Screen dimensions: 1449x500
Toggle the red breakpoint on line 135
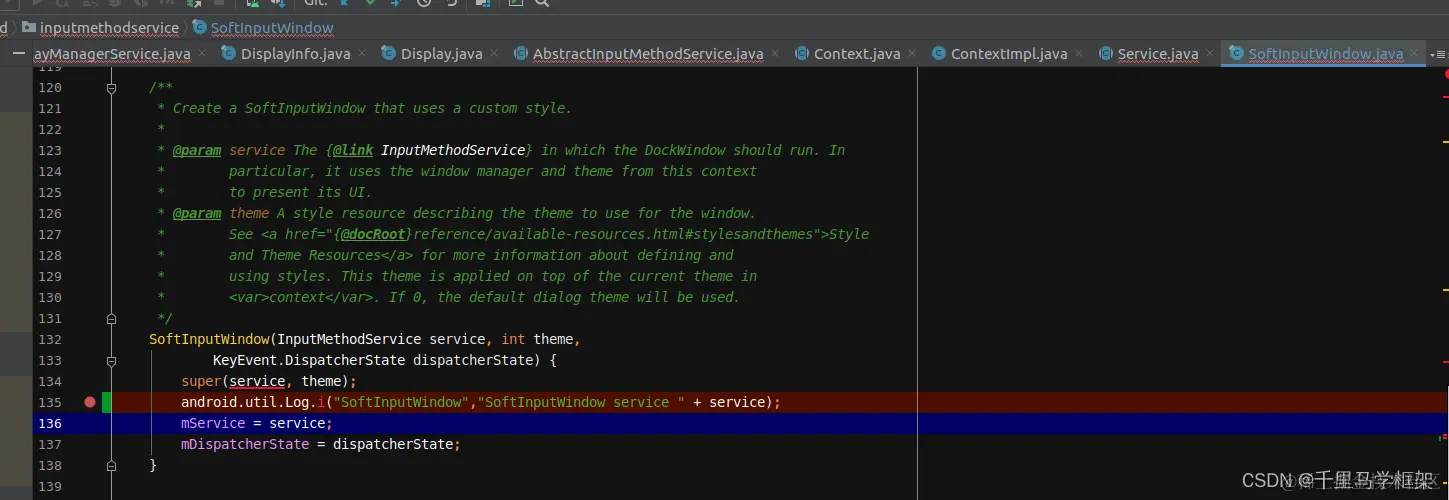click(x=90, y=402)
